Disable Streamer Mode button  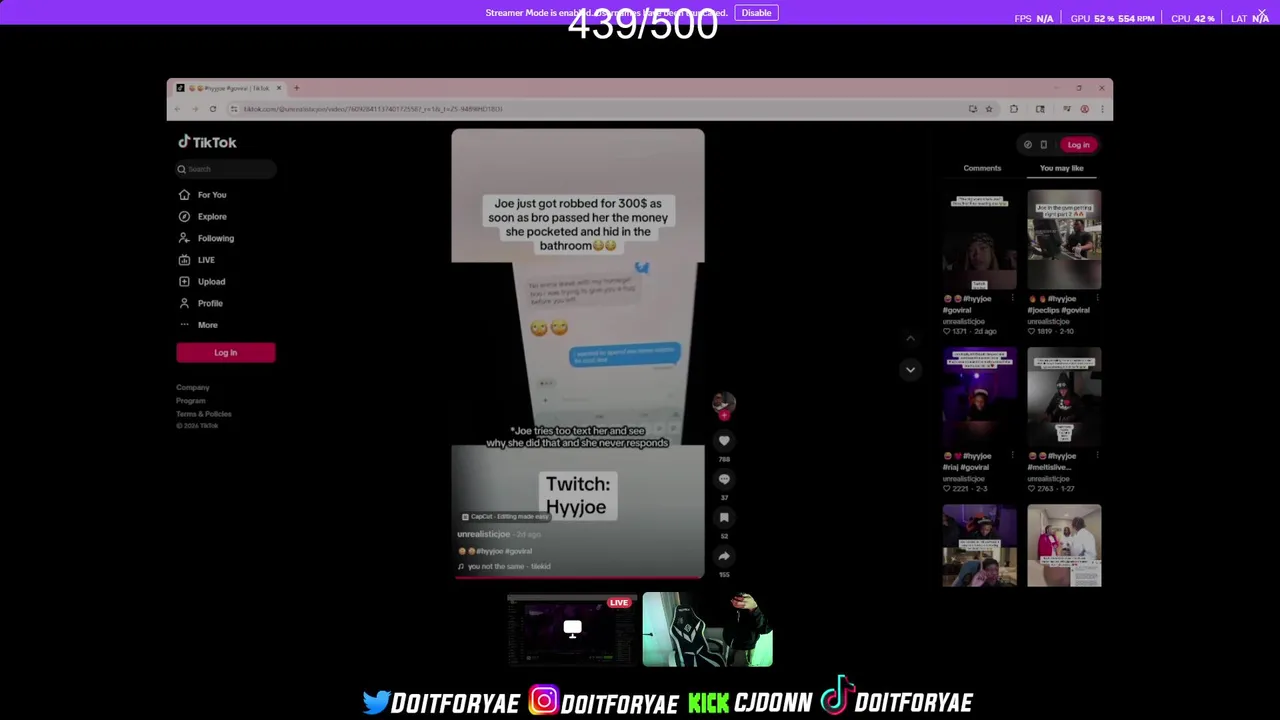click(x=756, y=13)
